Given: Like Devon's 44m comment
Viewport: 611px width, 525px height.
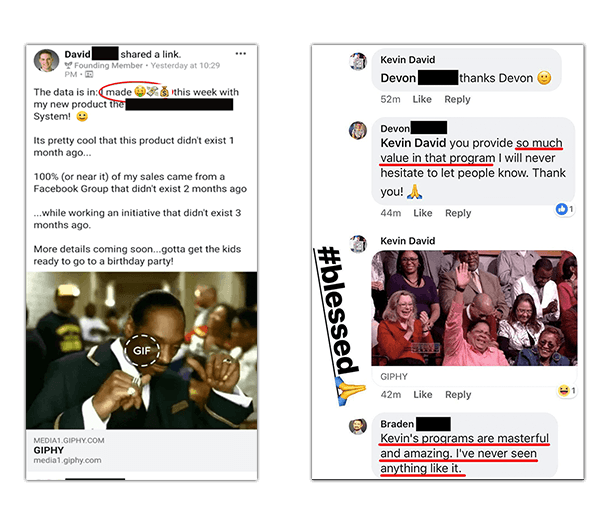Looking at the screenshot, I should (x=423, y=213).
